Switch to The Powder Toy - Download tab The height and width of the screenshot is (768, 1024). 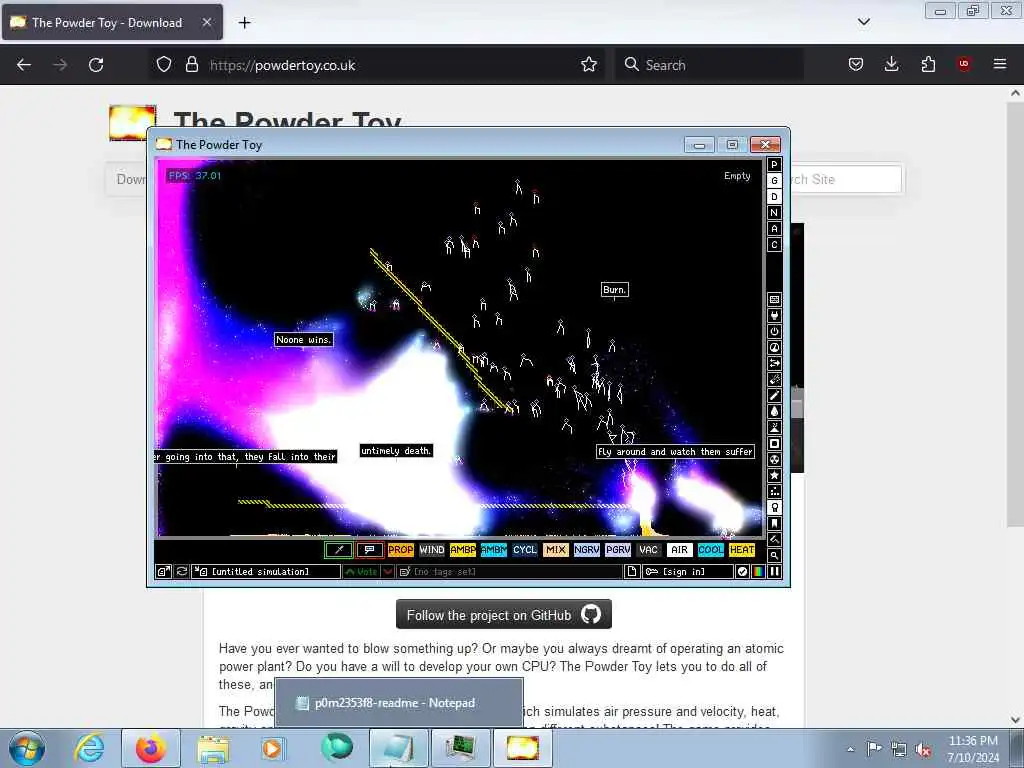(x=112, y=22)
